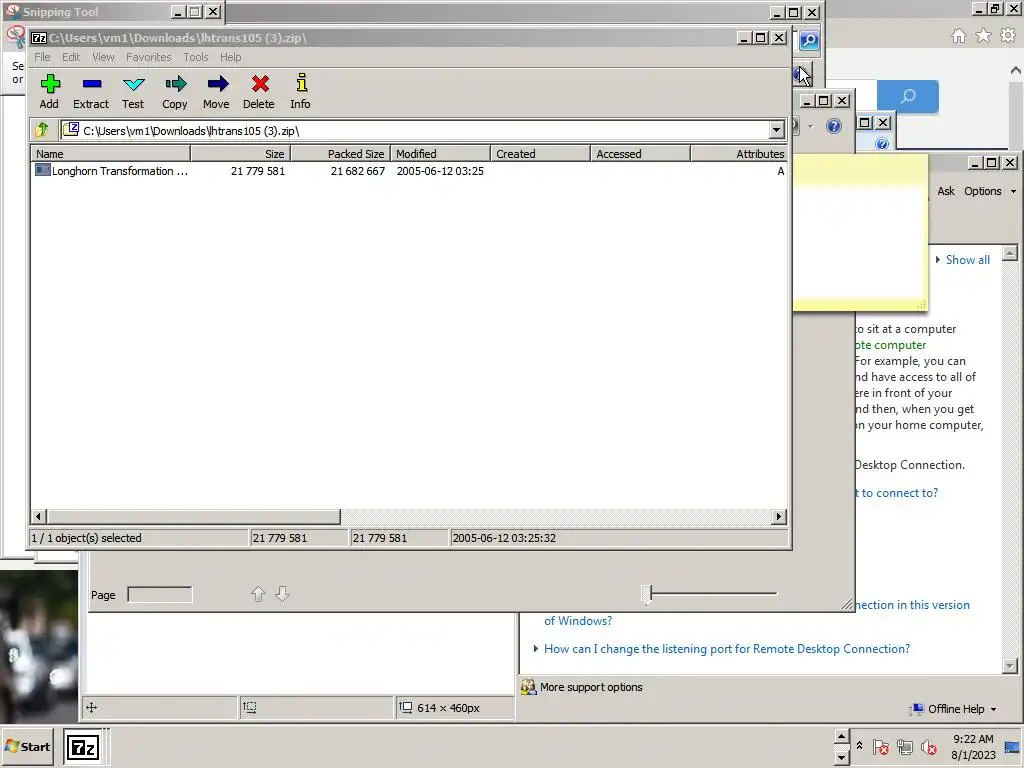Select the Longhorn Transformation file row
Image resolution: width=1024 pixels, height=768 pixels.
409,171
